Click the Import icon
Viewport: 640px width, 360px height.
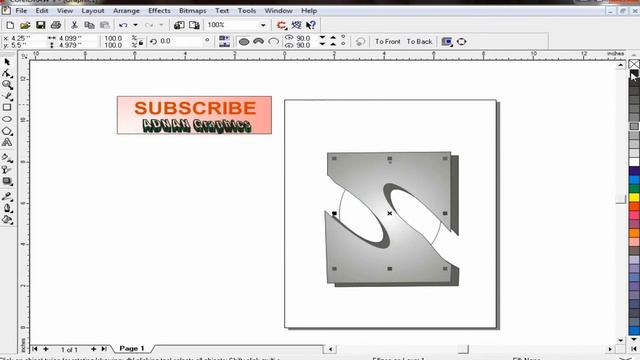coord(179,25)
